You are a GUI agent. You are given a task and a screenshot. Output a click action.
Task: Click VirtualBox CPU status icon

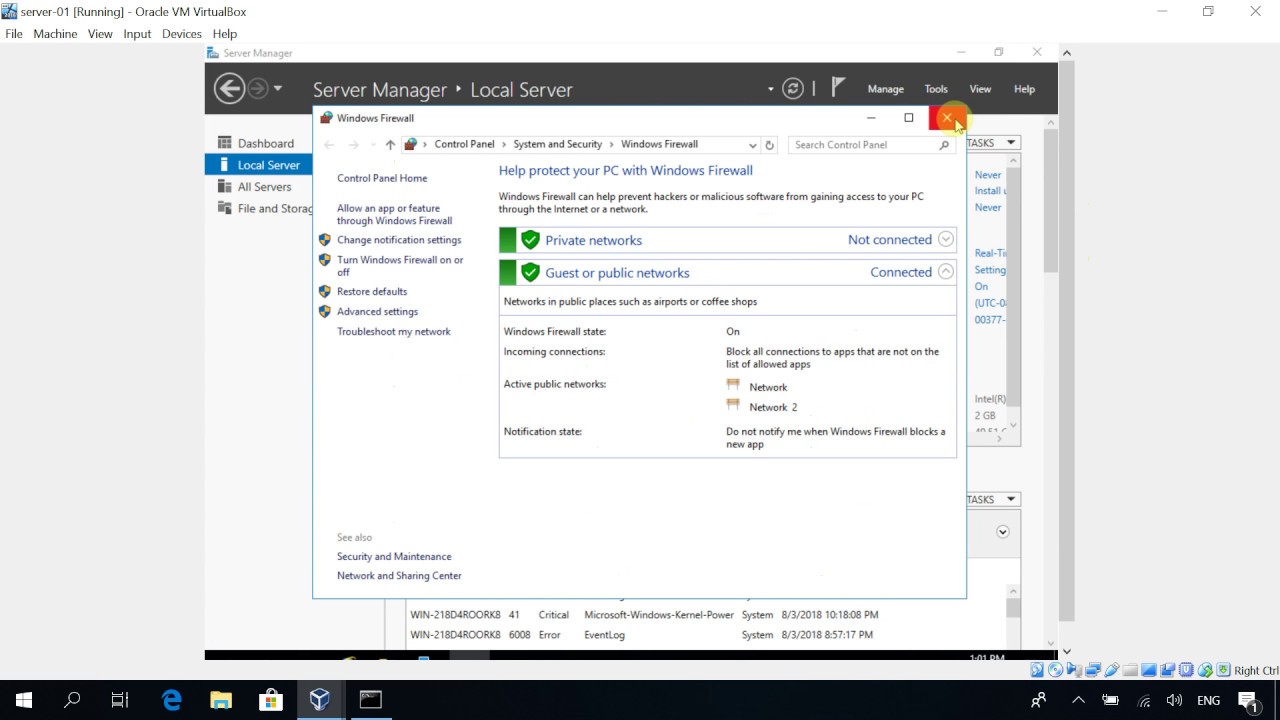pyautogui.click(x=1186, y=670)
